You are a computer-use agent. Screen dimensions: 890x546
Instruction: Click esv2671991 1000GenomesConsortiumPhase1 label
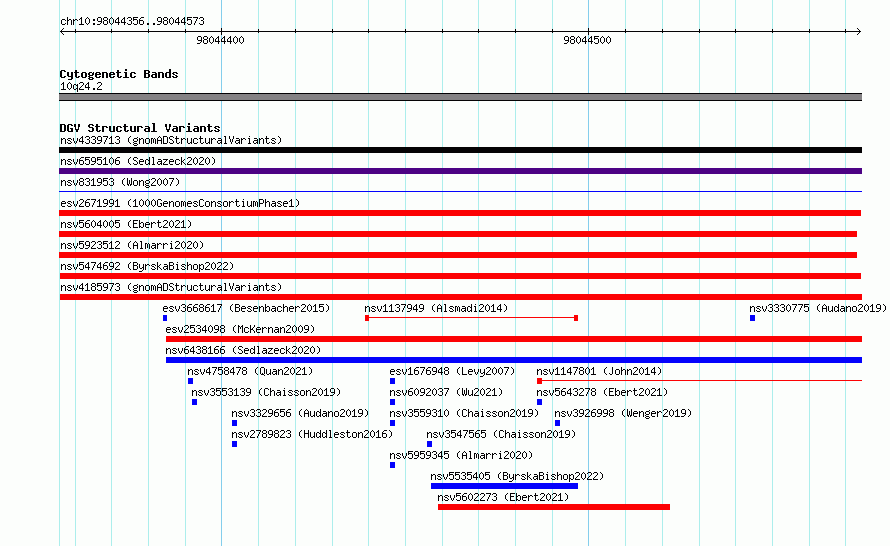pyautogui.click(x=180, y=203)
